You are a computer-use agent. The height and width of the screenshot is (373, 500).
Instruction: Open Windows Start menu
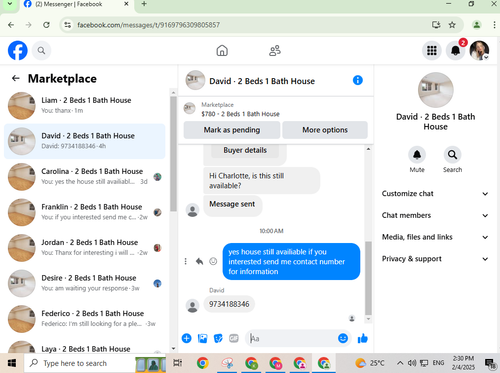click(12, 363)
